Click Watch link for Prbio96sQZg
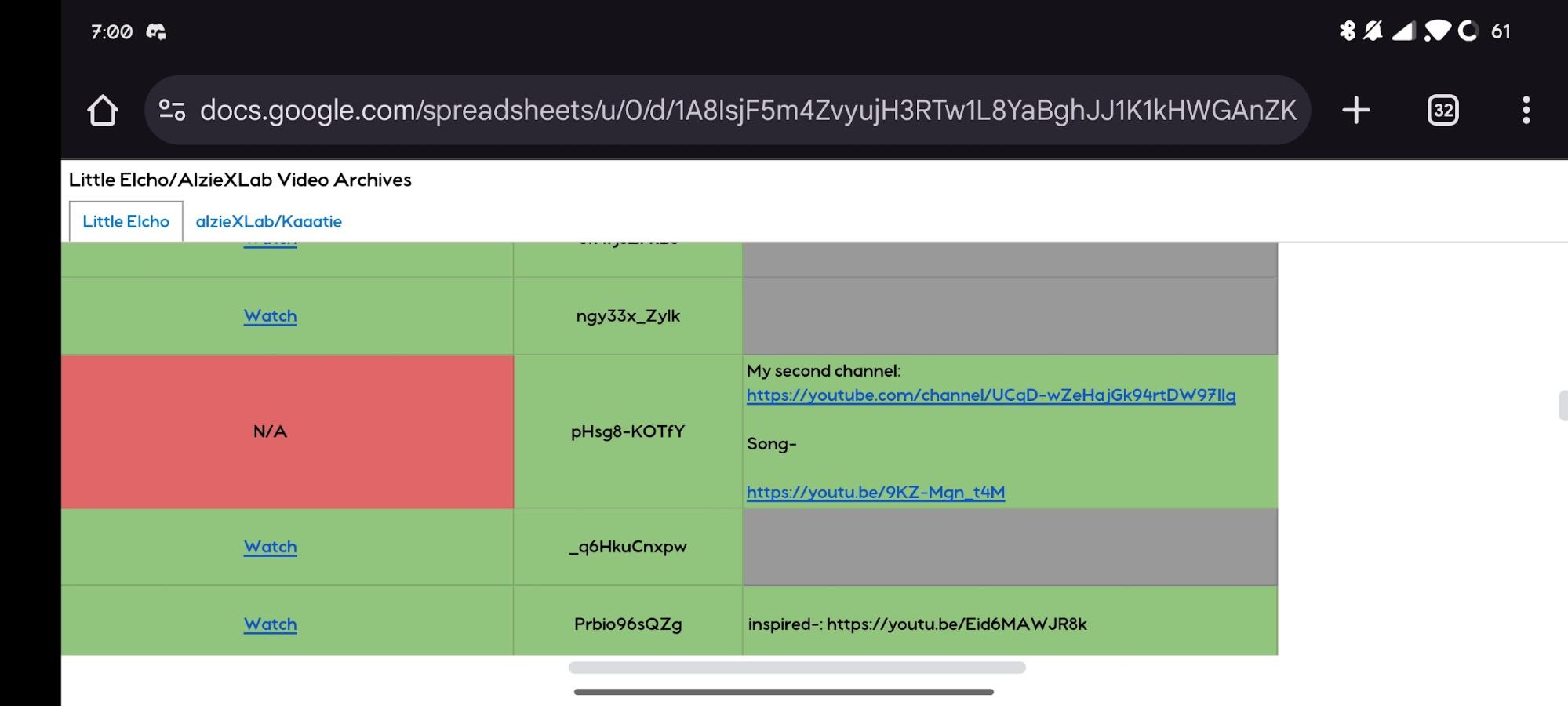Viewport: 1568px width, 706px height. pyautogui.click(x=270, y=624)
